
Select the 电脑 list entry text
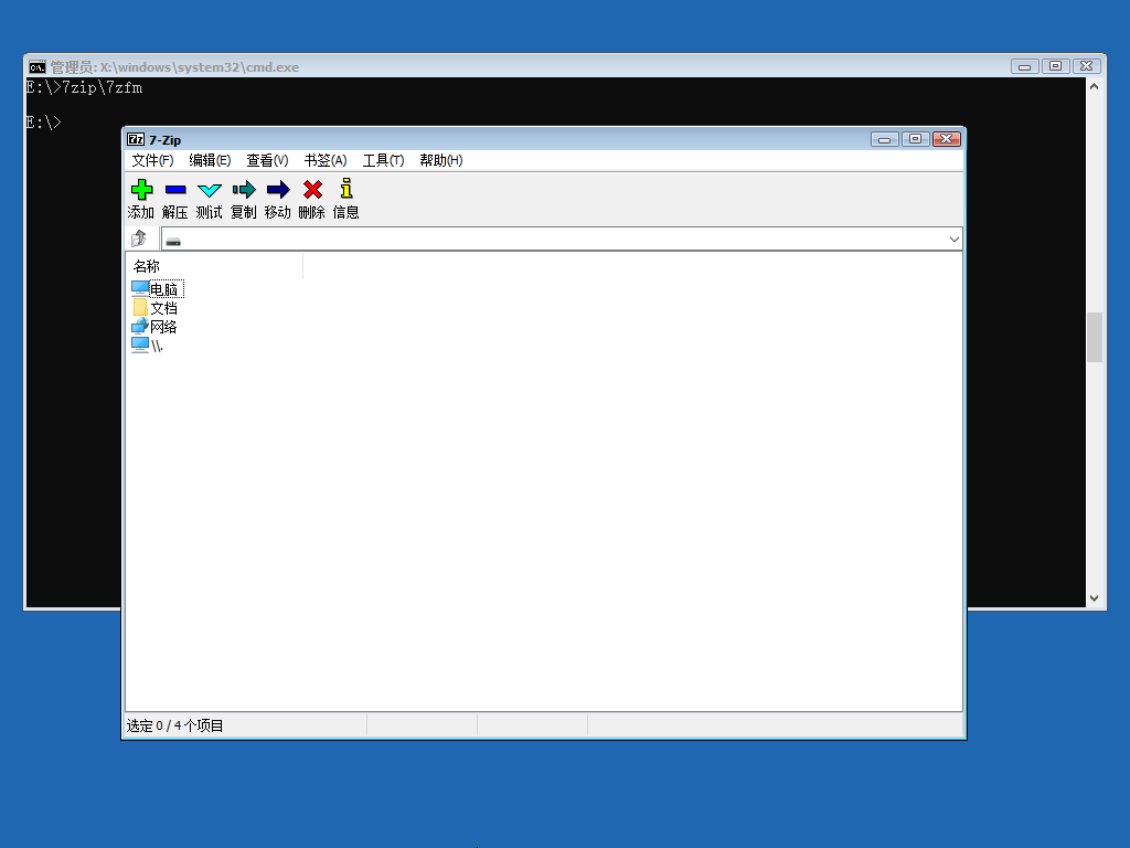[164, 289]
